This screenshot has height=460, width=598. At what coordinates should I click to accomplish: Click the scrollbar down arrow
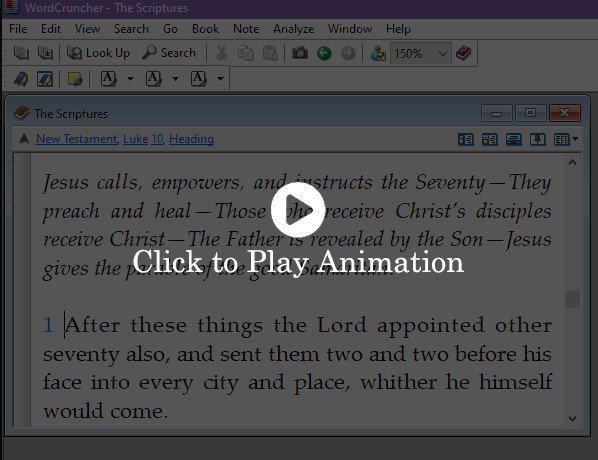pos(572,418)
